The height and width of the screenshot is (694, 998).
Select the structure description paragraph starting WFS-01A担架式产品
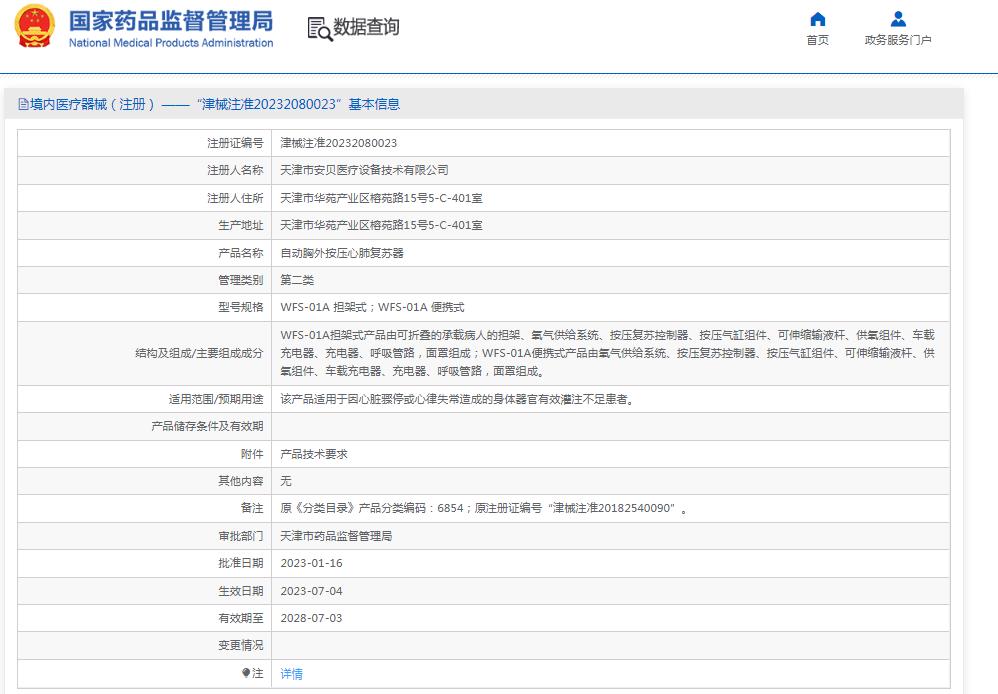click(x=608, y=353)
